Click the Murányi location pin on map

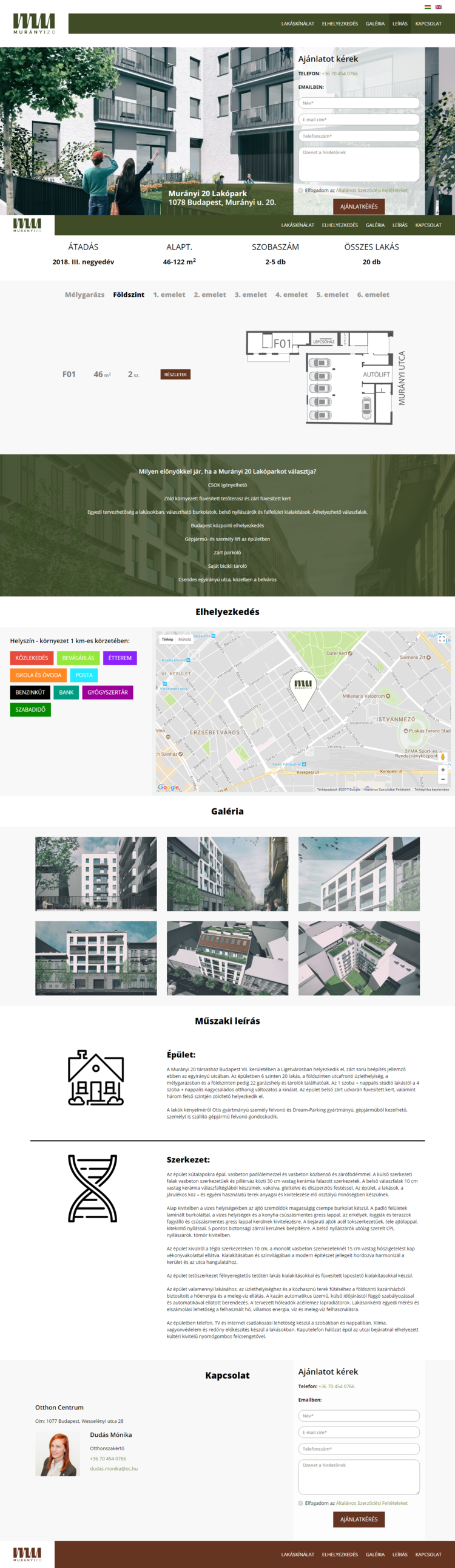click(303, 687)
